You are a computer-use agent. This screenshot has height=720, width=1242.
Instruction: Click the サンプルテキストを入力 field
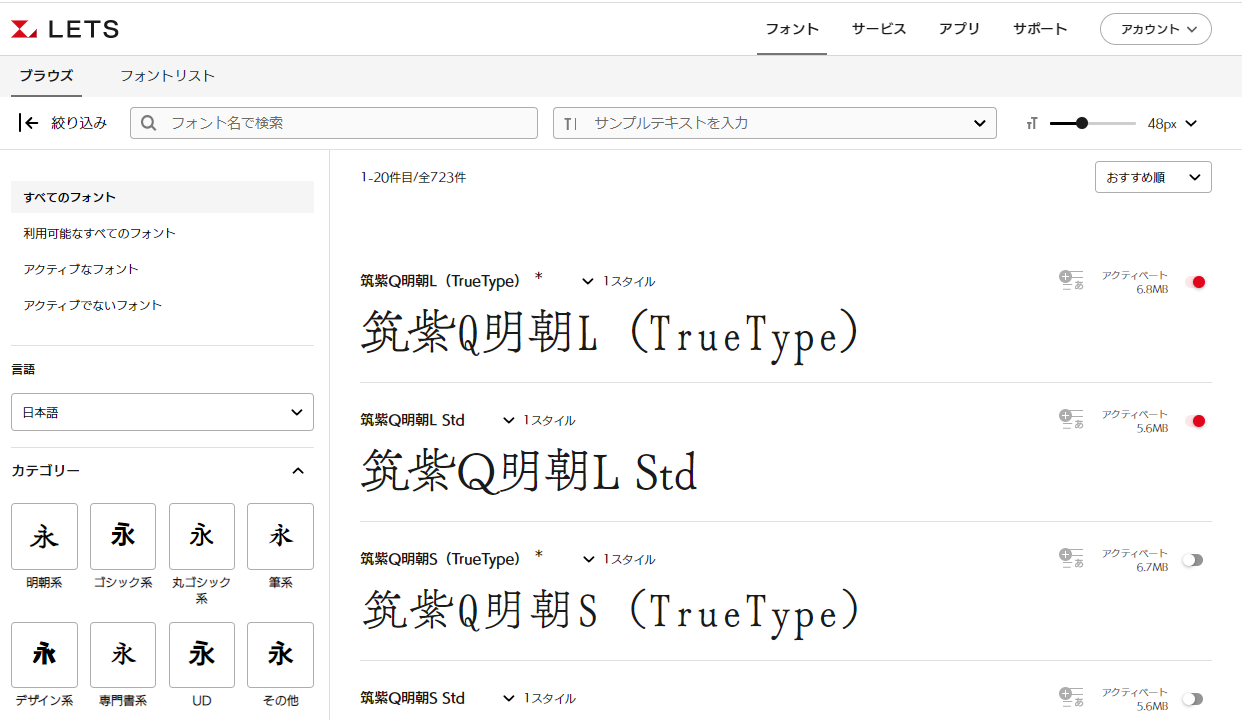pos(775,123)
